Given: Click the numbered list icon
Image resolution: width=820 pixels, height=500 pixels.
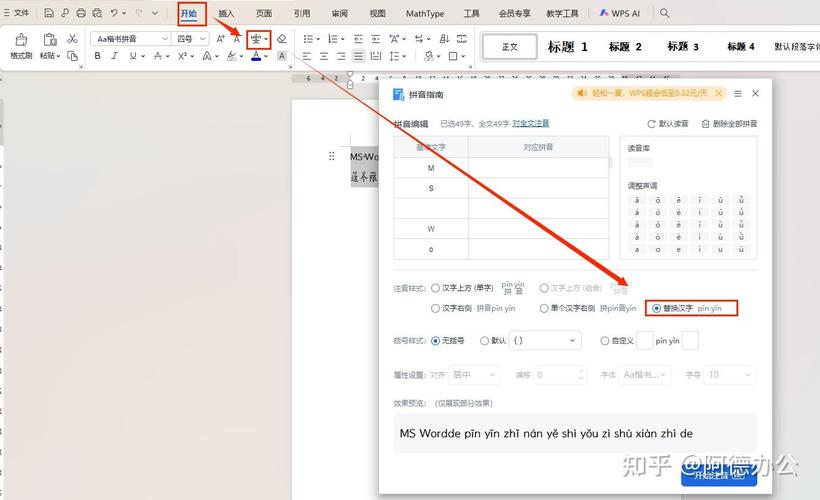Looking at the screenshot, I should (333, 39).
